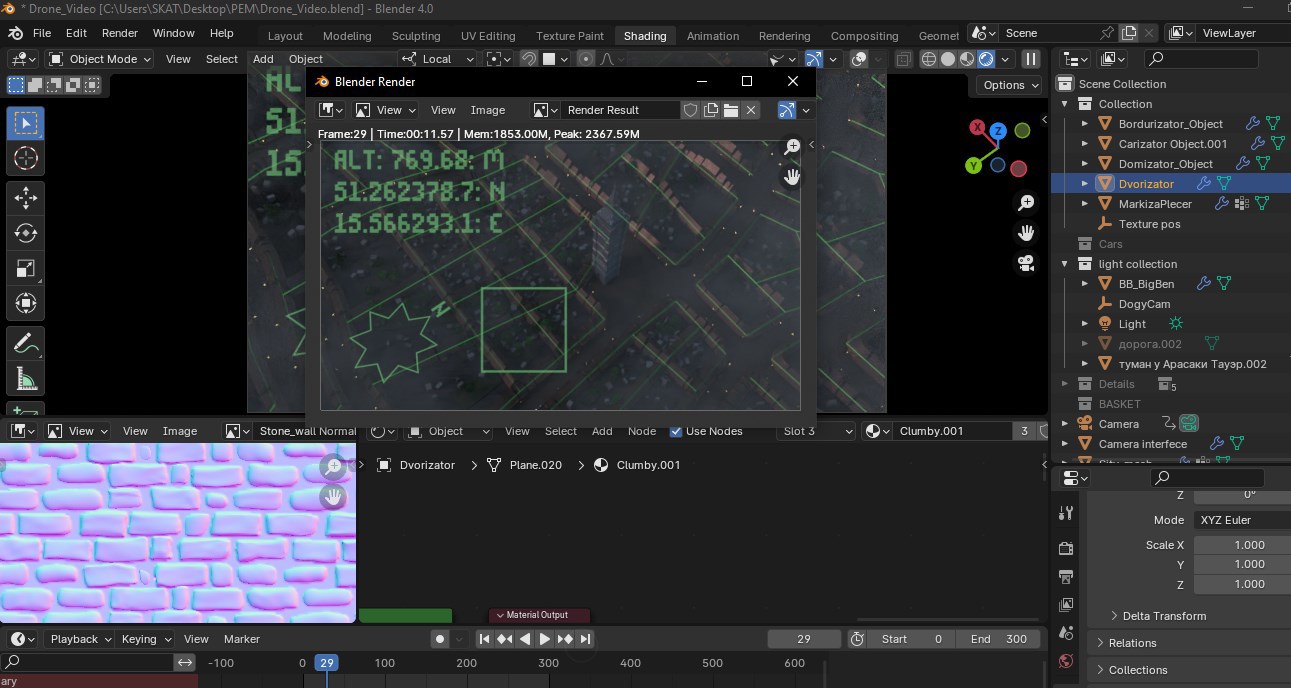
Task: Click viewport zoom magnifier gizmo
Action: tap(1026, 203)
